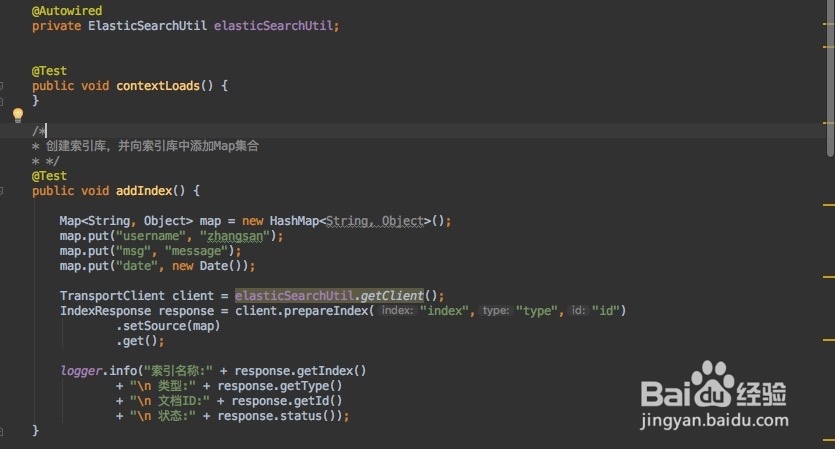Image resolution: width=835 pixels, height=449 pixels.
Task: Click the Chinese comment line about creating index
Action: (145, 146)
